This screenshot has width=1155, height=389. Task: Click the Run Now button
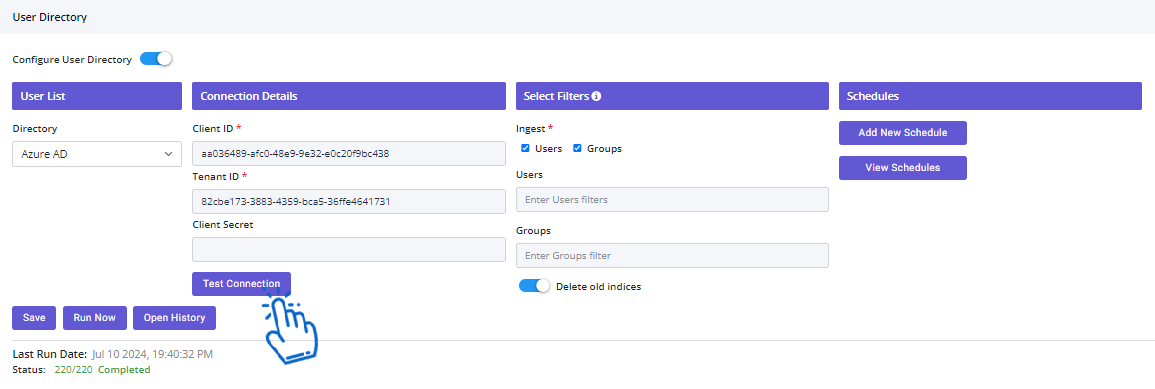(94, 318)
